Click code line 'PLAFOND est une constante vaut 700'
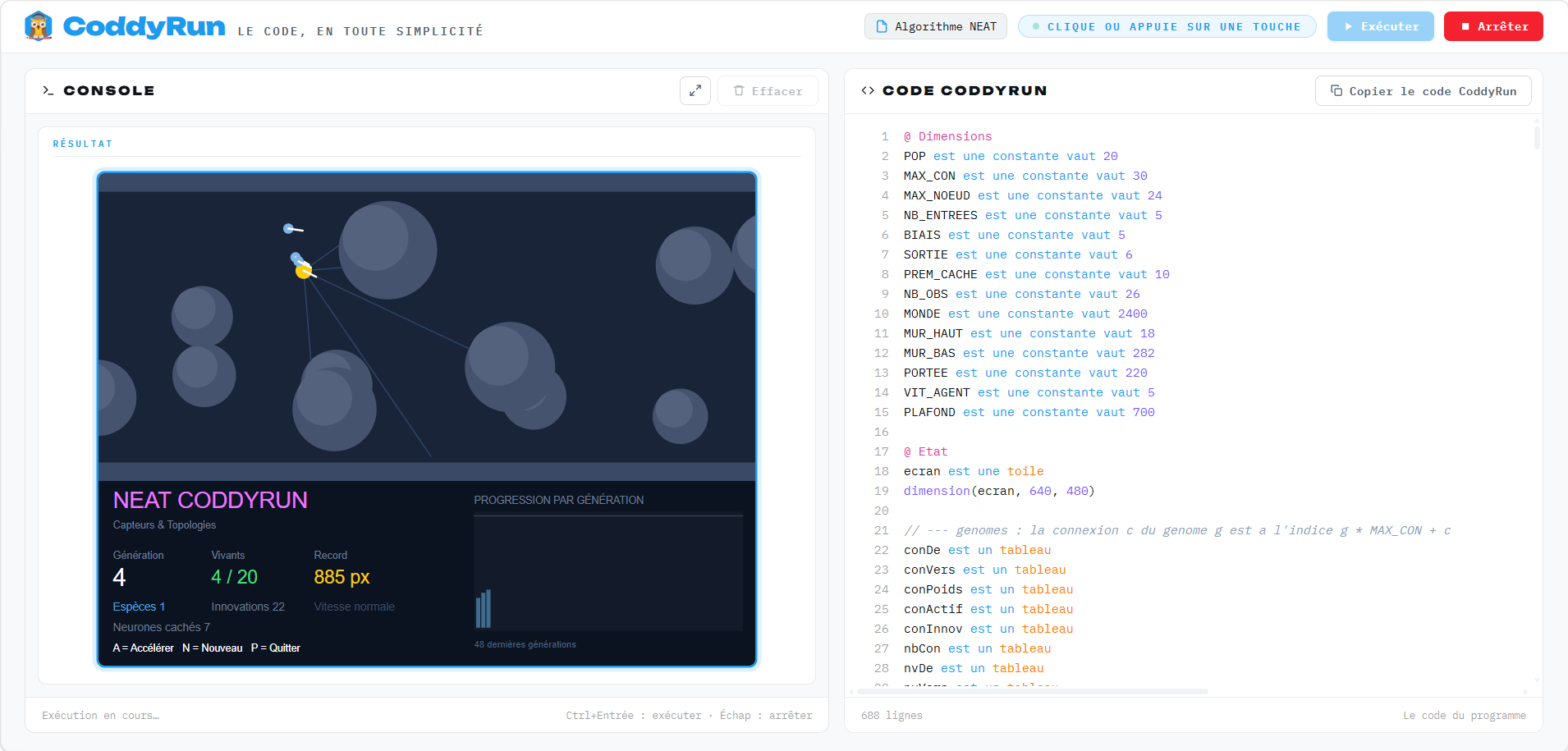Image resolution: width=1568 pixels, height=751 pixels. coord(1029,412)
